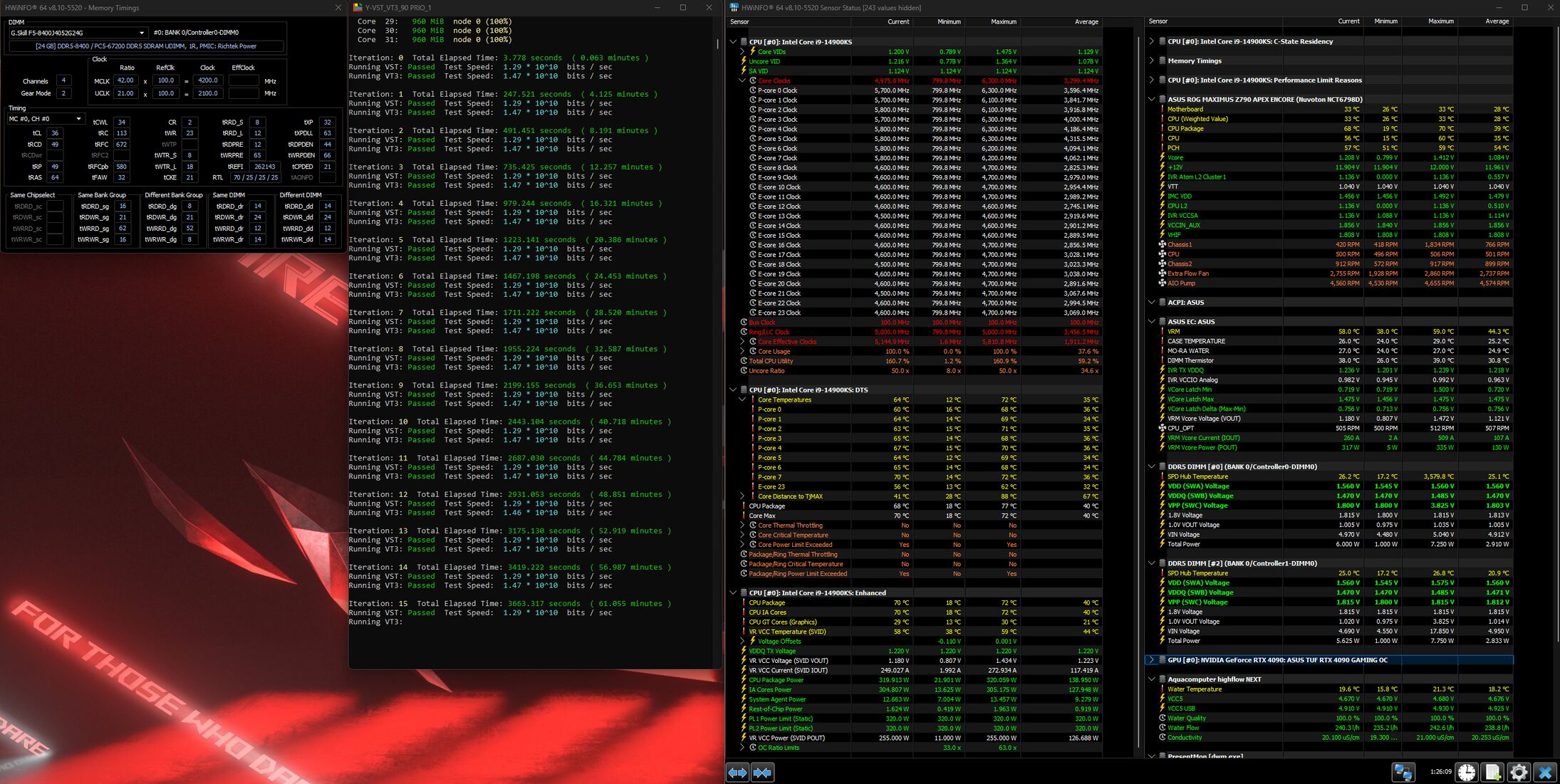Open the G.Skill DIMM selection dropdown
This screenshot has width=1560, height=784.
tap(78, 33)
